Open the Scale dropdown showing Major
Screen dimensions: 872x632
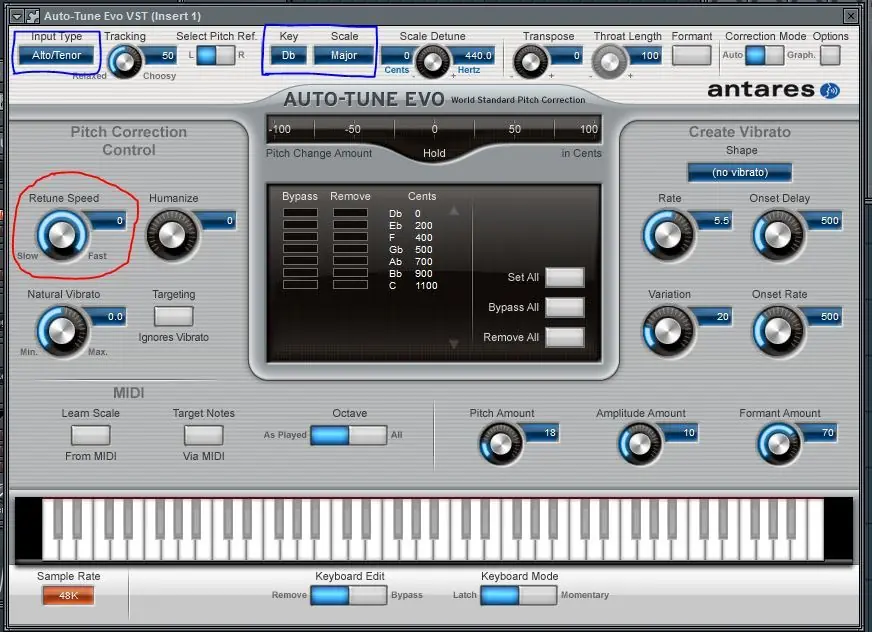point(344,55)
